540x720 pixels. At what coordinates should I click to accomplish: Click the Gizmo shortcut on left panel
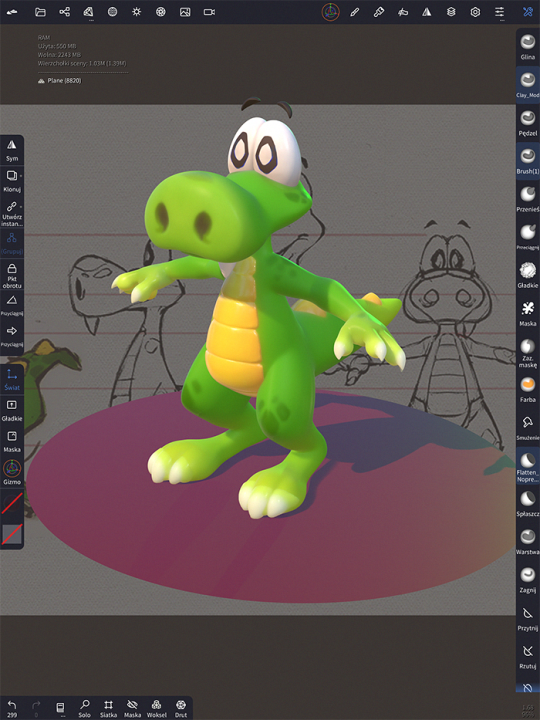tap(12, 472)
